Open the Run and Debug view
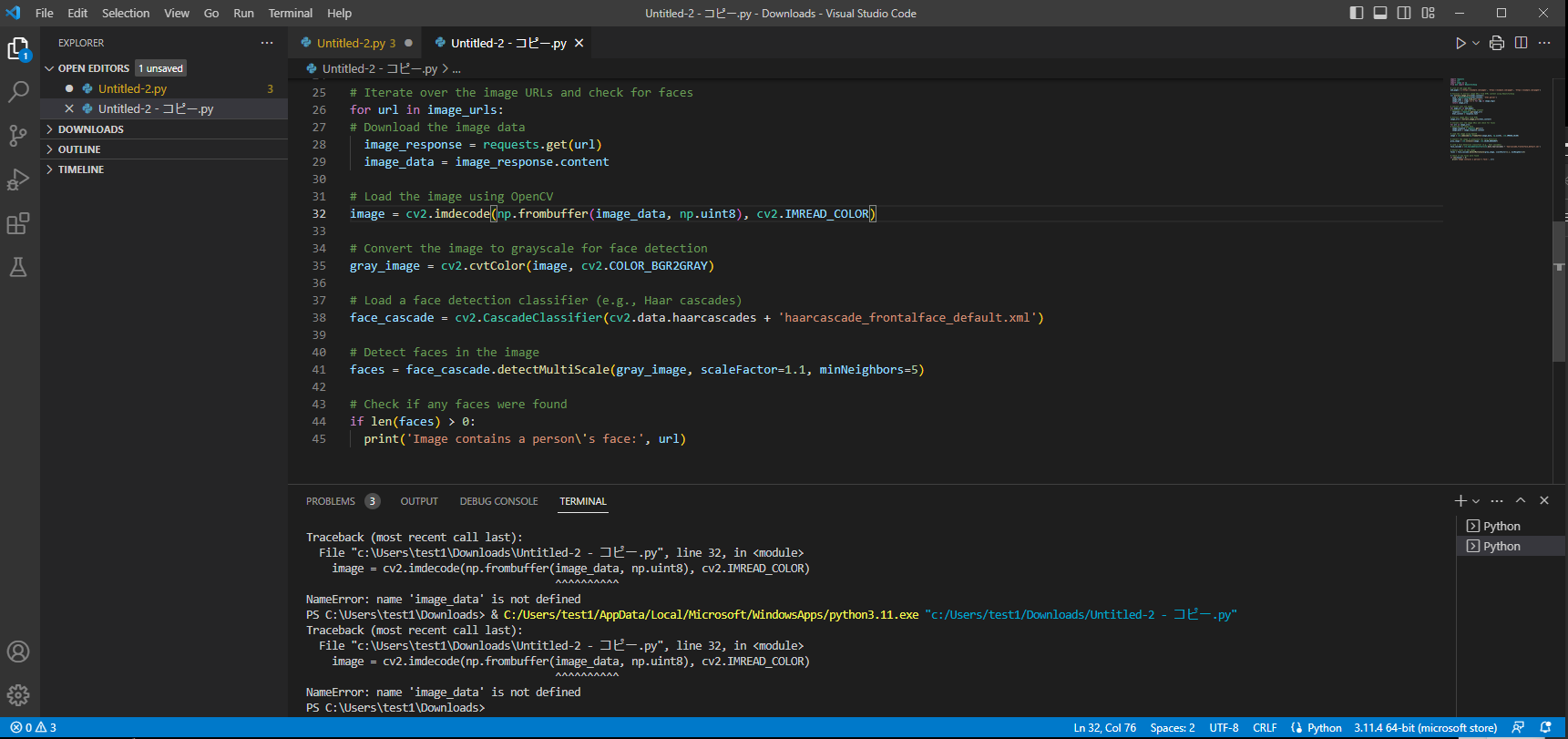The height and width of the screenshot is (739, 1568). click(x=18, y=180)
